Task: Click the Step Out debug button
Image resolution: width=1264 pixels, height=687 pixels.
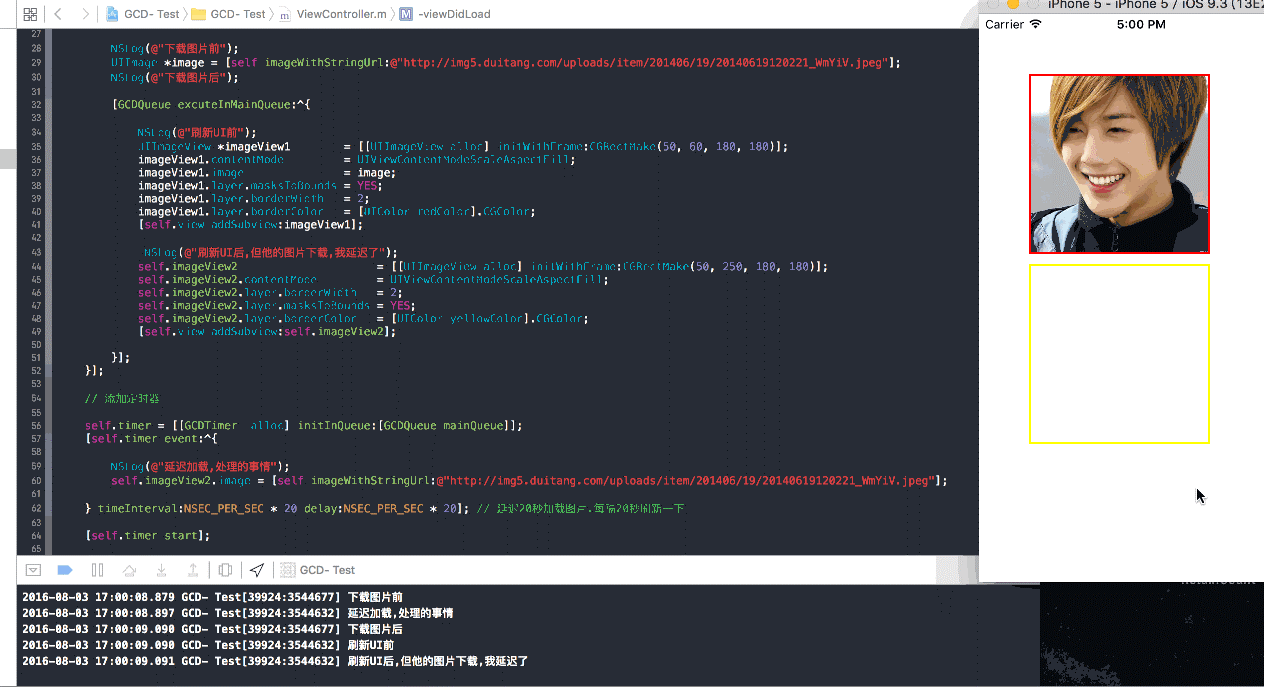Action: [193, 570]
